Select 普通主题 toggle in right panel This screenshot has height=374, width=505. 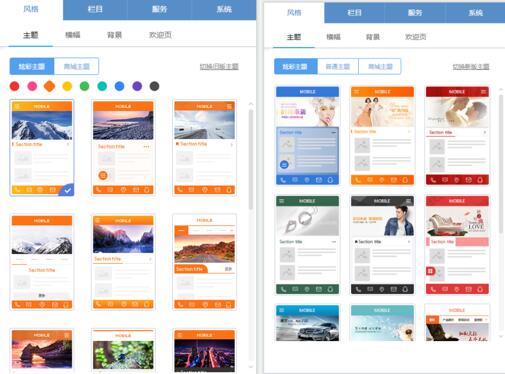[x=338, y=67]
